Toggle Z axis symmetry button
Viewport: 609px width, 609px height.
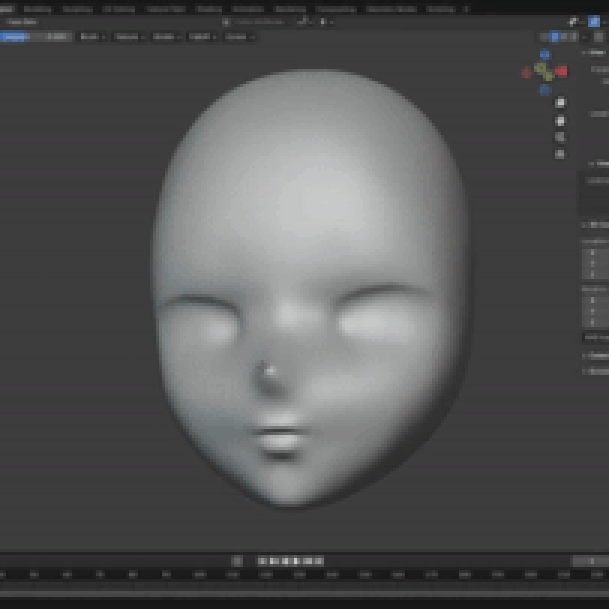(x=574, y=37)
